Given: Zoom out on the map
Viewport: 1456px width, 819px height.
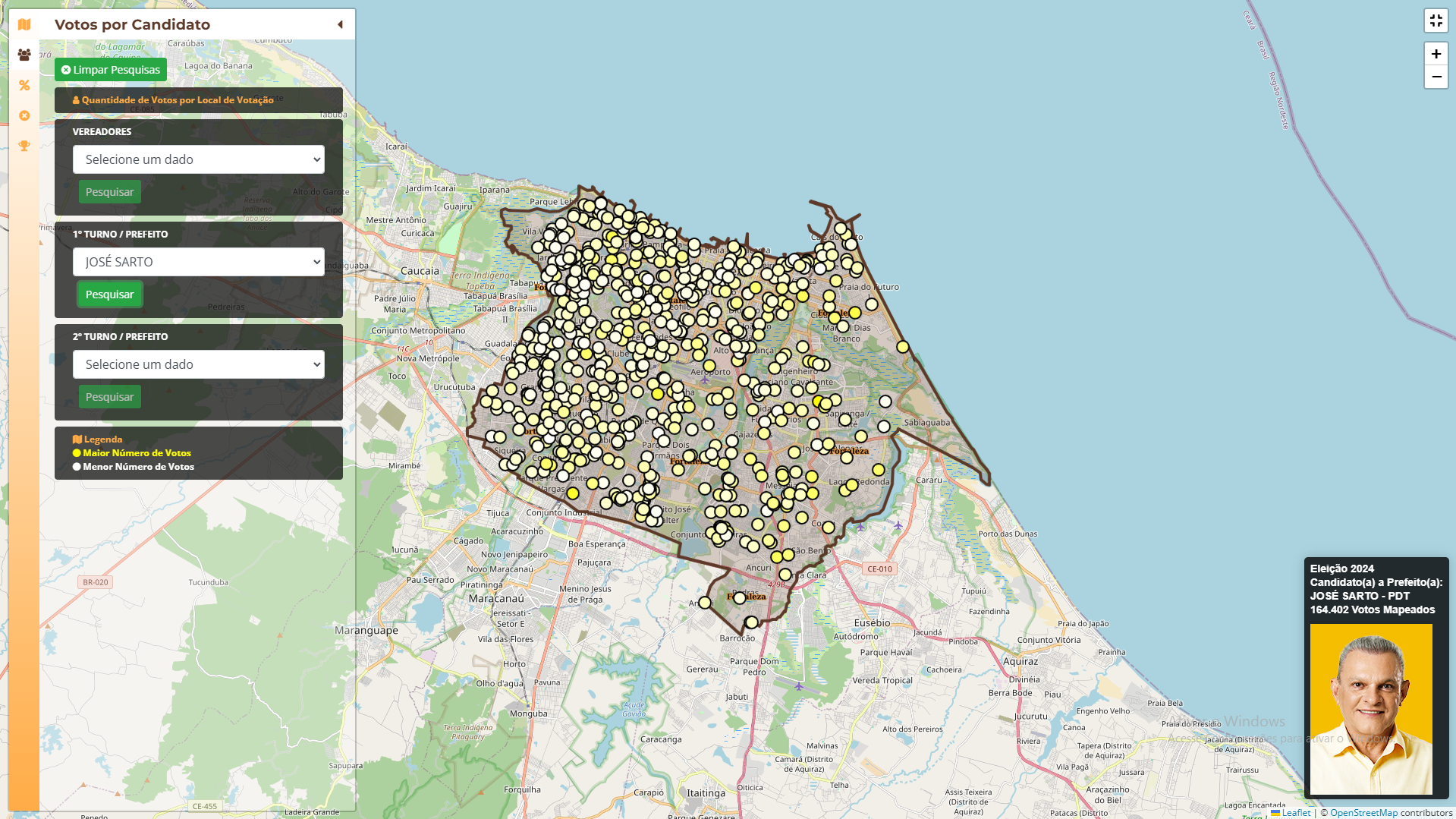Looking at the screenshot, I should pos(1436,77).
